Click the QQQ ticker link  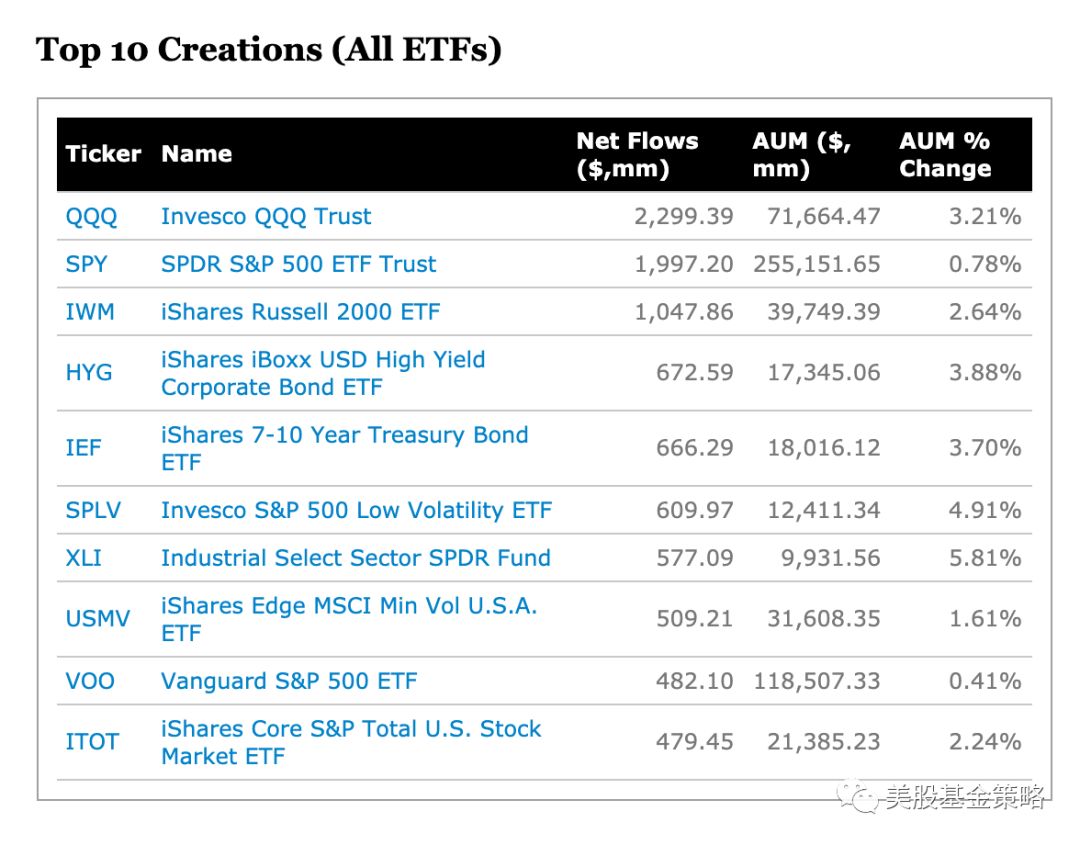pos(91,216)
